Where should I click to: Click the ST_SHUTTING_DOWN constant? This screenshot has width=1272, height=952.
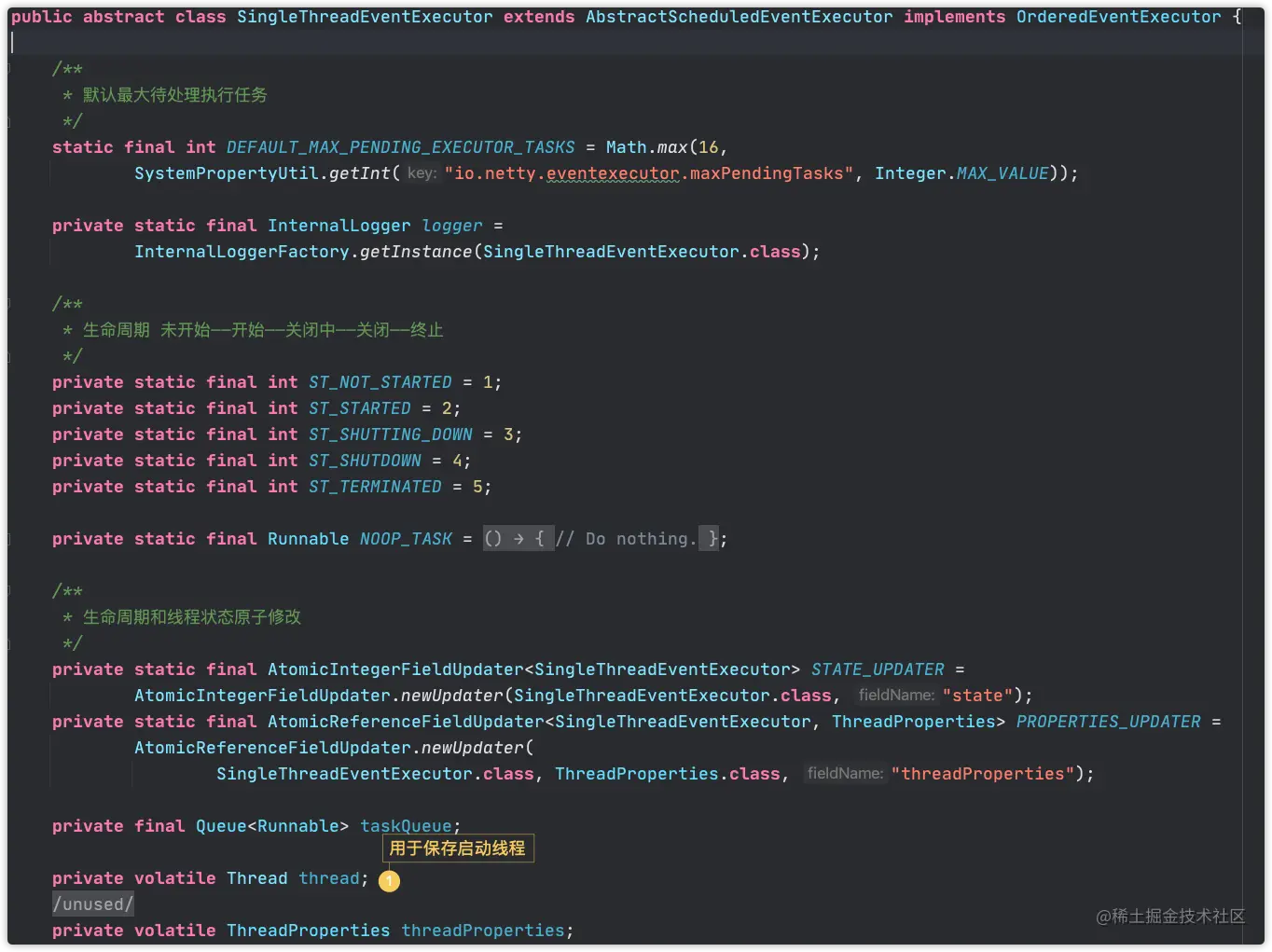point(391,435)
